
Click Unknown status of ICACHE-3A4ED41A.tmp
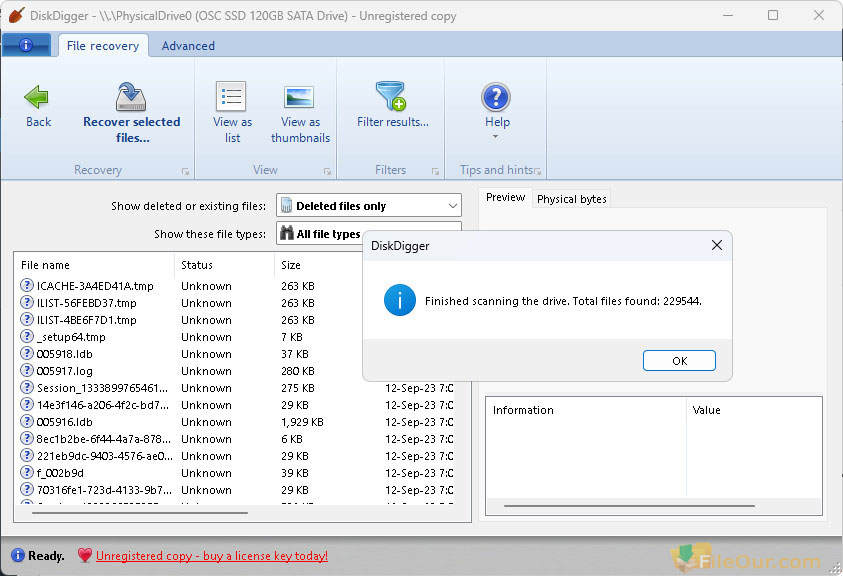pyautogui.click(x=206, y=286)
